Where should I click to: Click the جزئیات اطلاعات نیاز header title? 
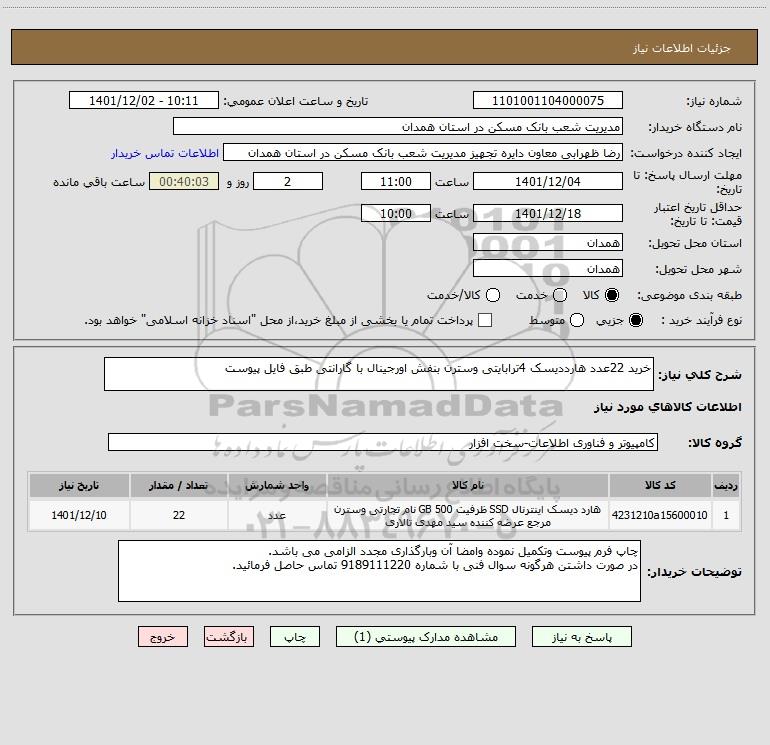coord(682,48)
